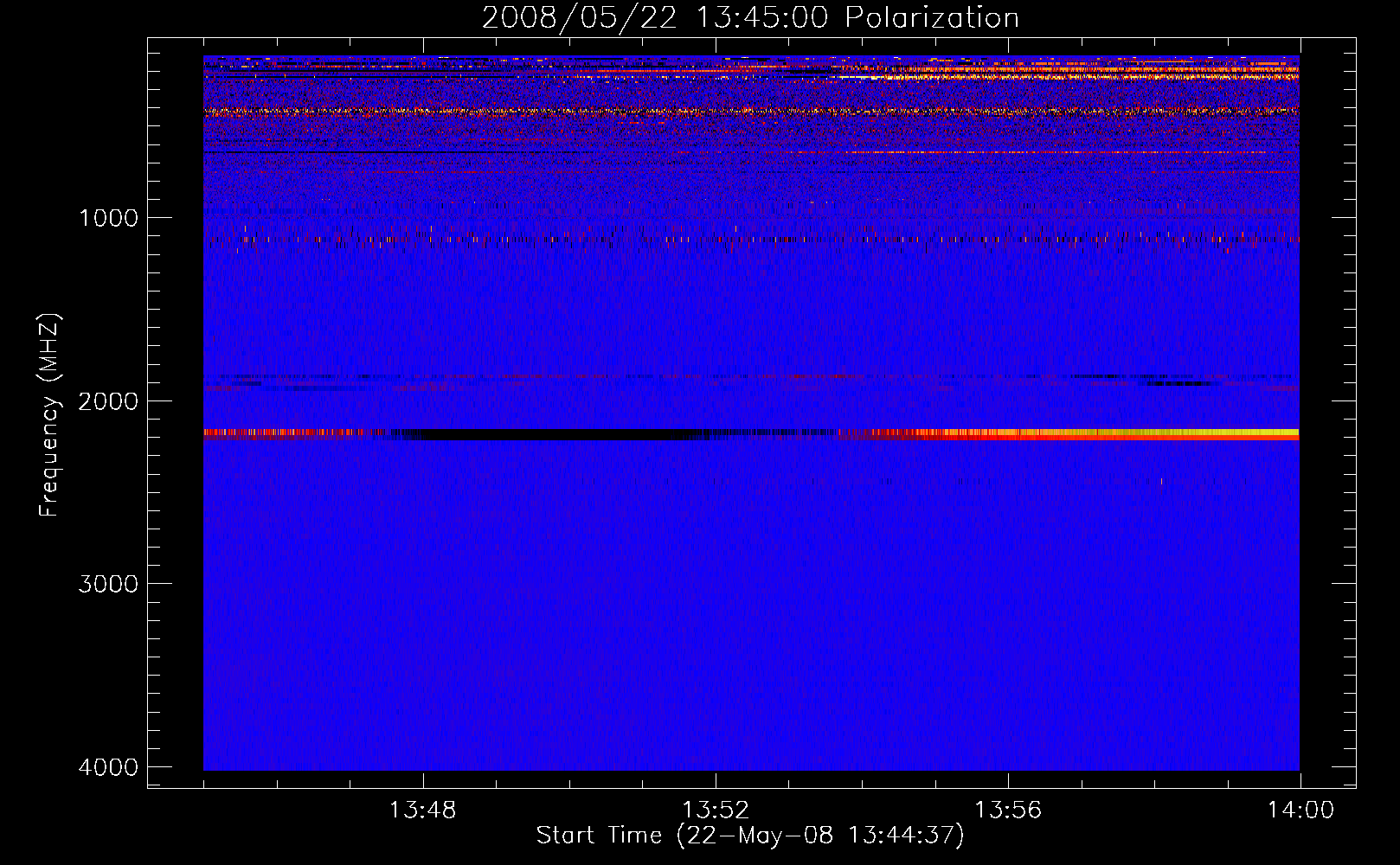Click the orange speckled band near 400 MHz
Screen dimensions: 1400x865
pos(606,112)
